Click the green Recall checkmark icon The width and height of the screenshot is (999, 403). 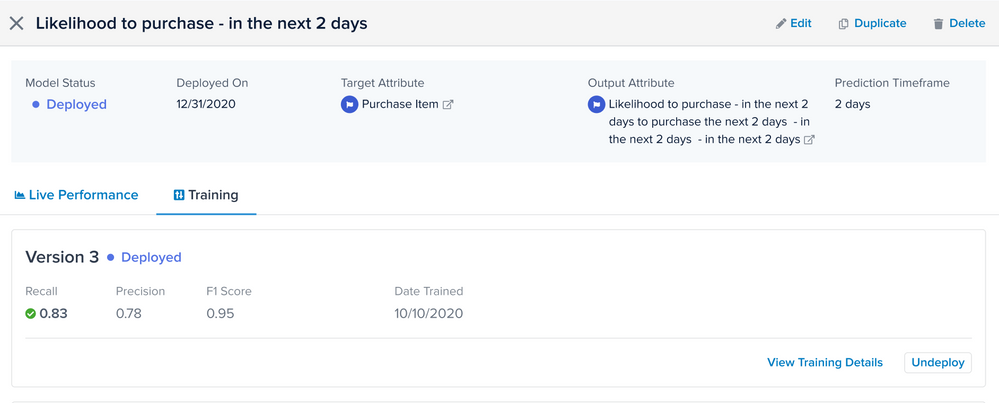tap(31, 313)
